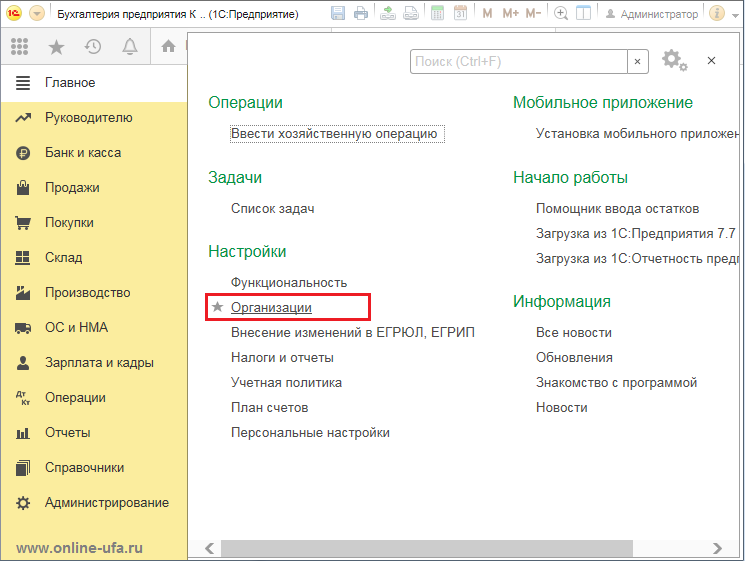Viewport: 745px width, 561px height.
Task: Open the Список задач link
Action: tap(273, 209)
